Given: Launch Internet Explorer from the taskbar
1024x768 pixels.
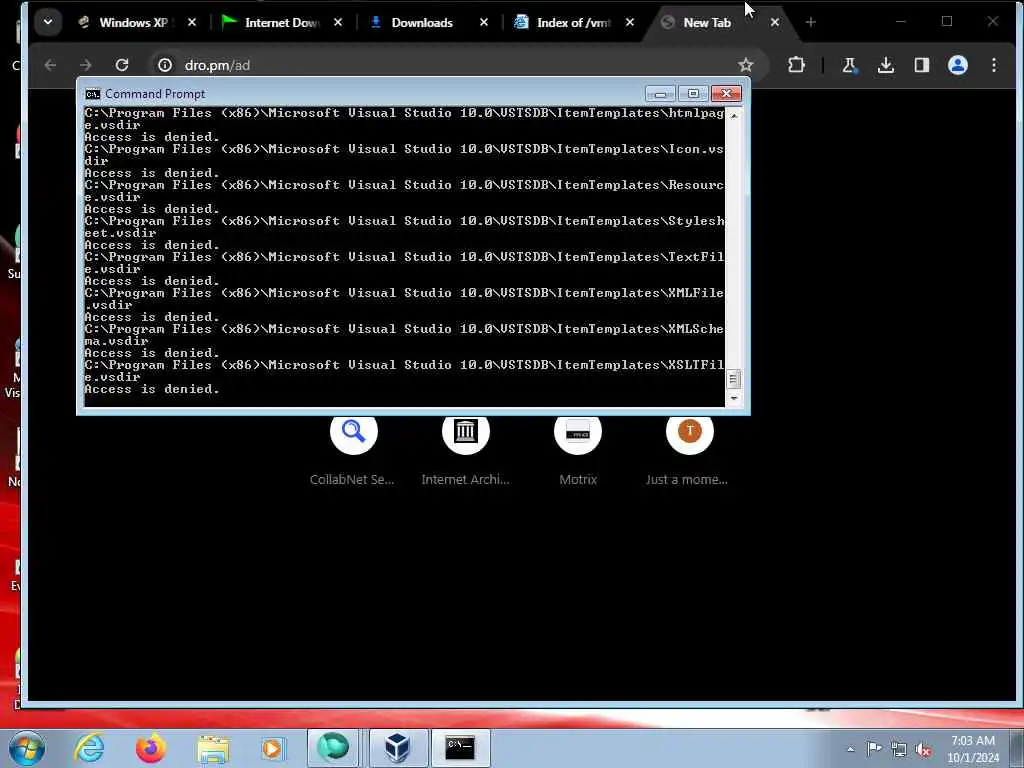Looking at the screenshot, I should [89, 748].
